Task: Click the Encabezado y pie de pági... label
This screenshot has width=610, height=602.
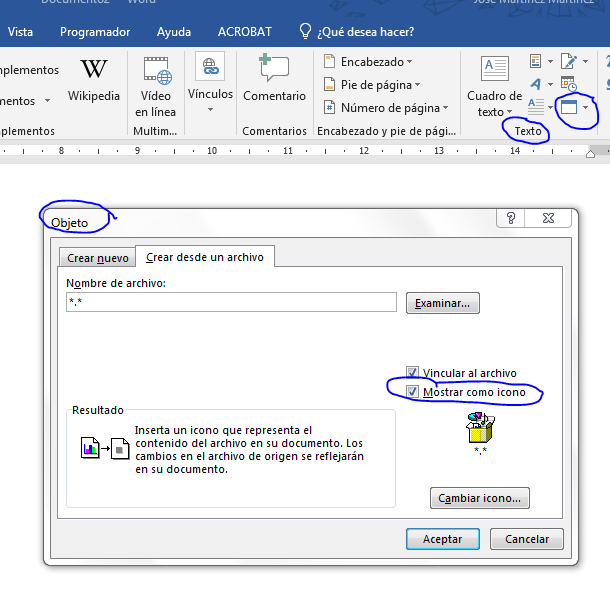Action: click(386, 131)
